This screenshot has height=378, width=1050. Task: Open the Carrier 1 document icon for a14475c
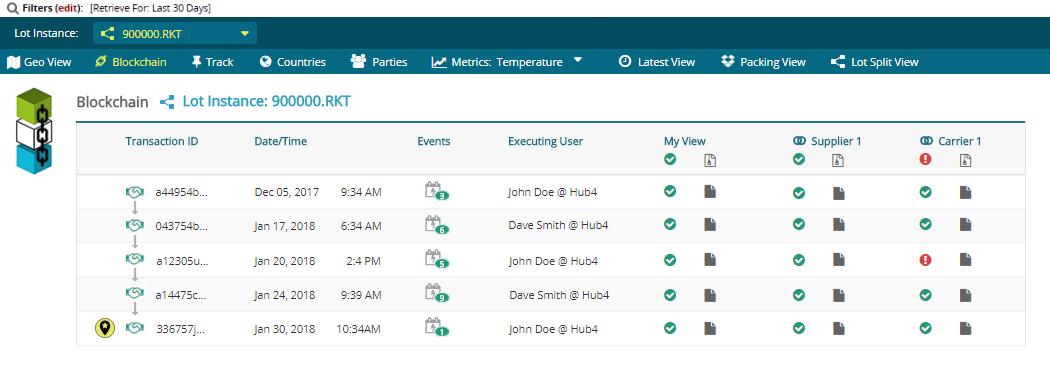coord(965,295)
